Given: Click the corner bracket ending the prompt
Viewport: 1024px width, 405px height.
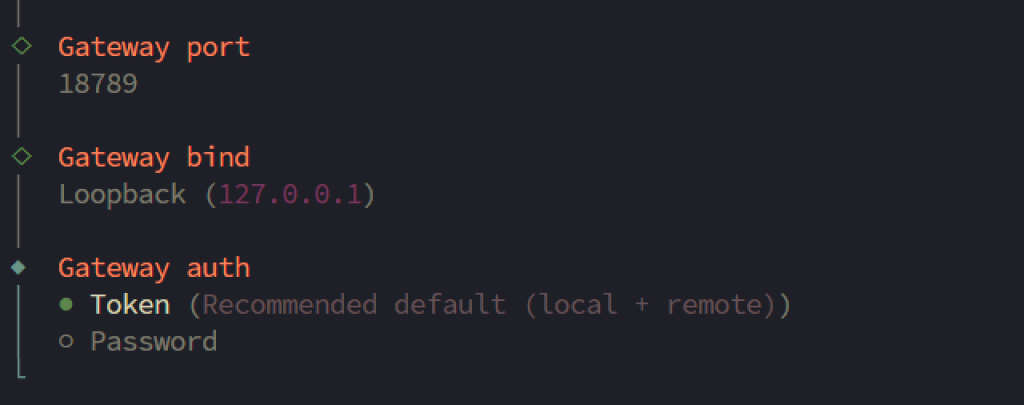Looking at the screenshot, I should point(20,372).
